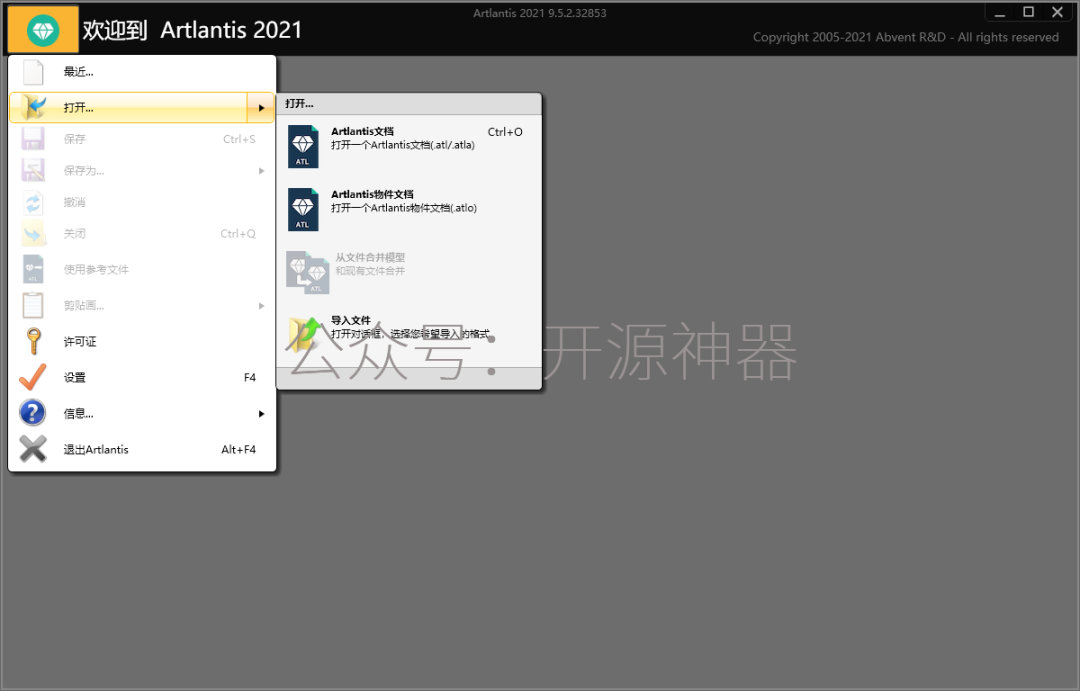The width and height of the screenshot is (1080, 691).
Task: Expand the 保存为... submenu arrow
Action: pos(262,171)
